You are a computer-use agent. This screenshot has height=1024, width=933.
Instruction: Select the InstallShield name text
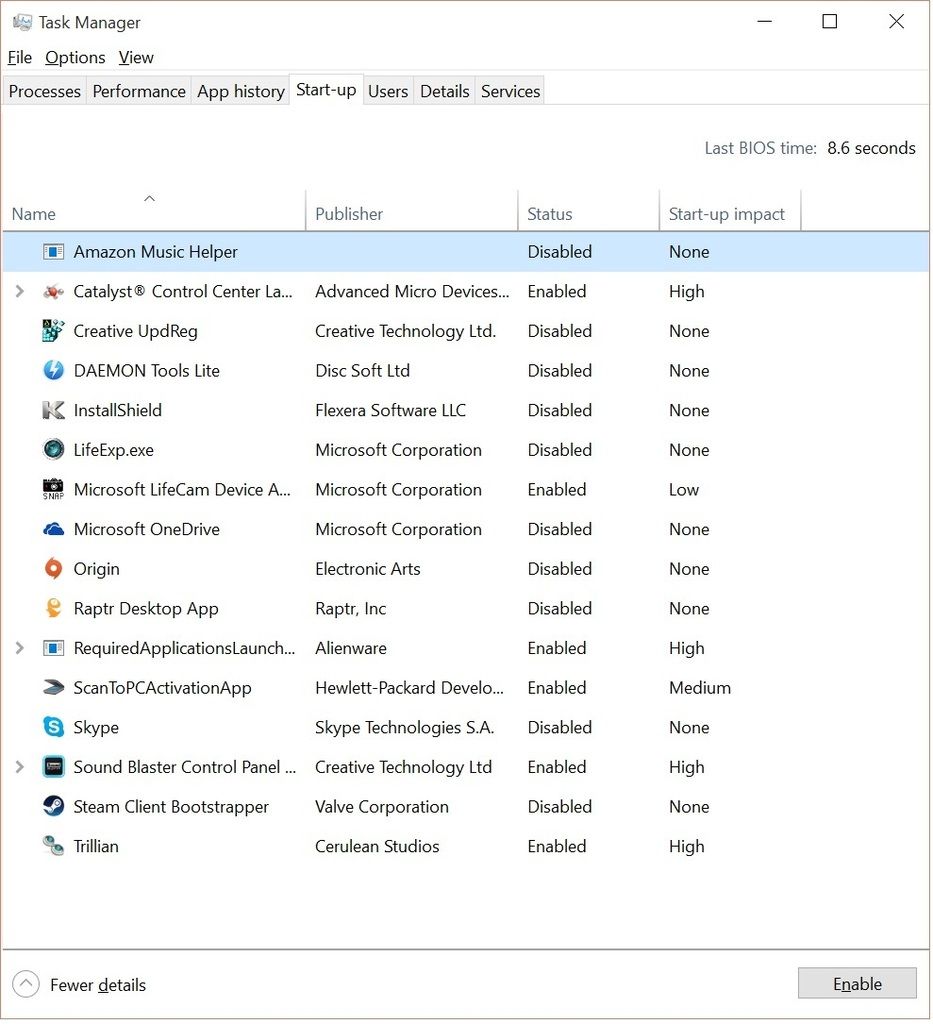[x=118, y=411]
